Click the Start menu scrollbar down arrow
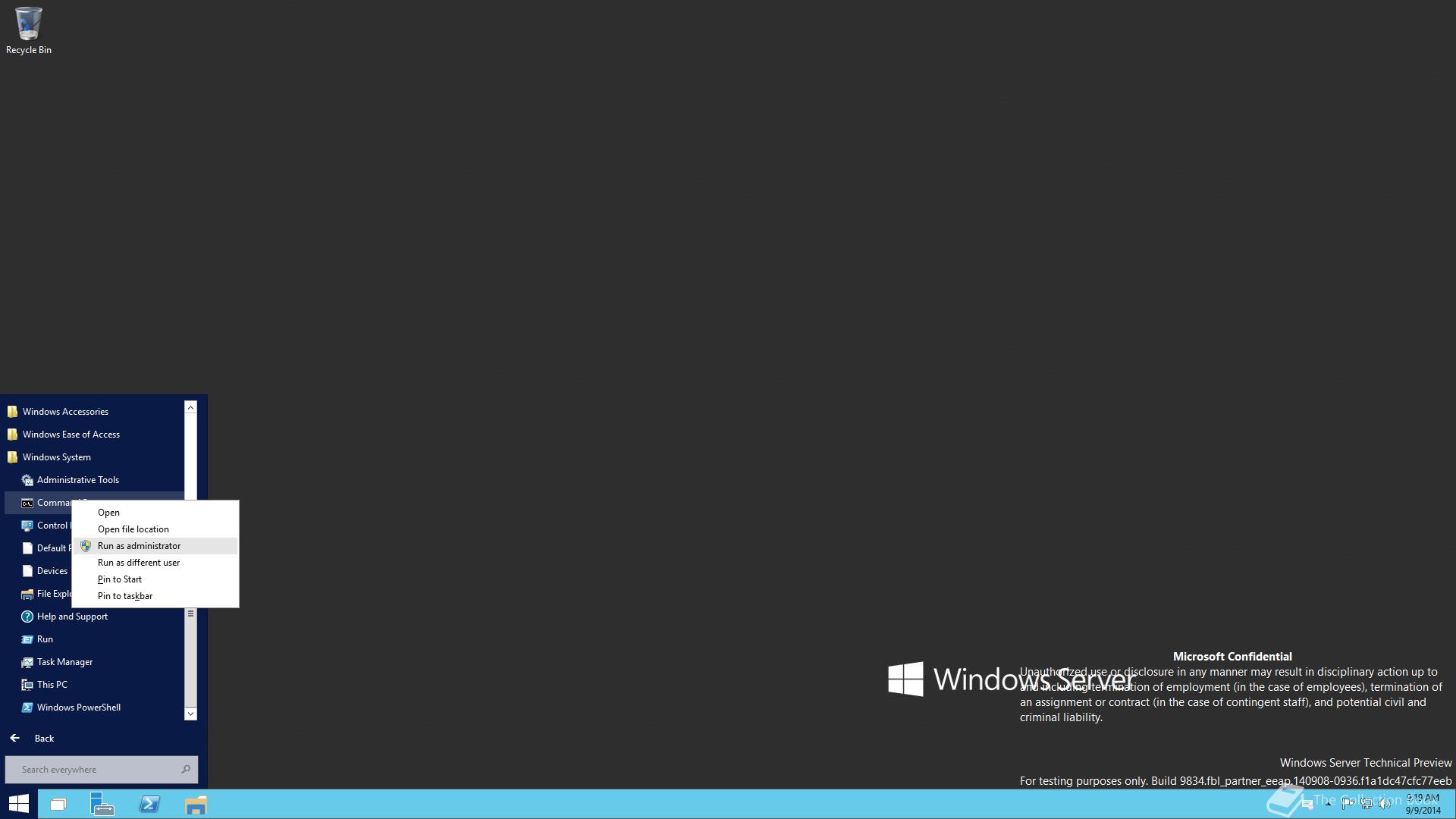 point(191,714)
